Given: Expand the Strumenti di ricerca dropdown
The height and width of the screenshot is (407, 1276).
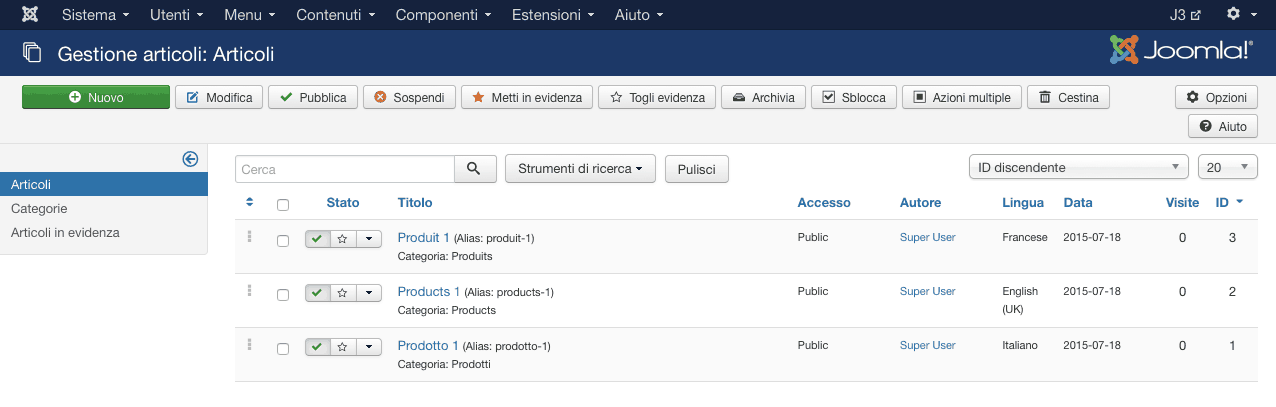Looking at the screenshot, I should [580, 169].
